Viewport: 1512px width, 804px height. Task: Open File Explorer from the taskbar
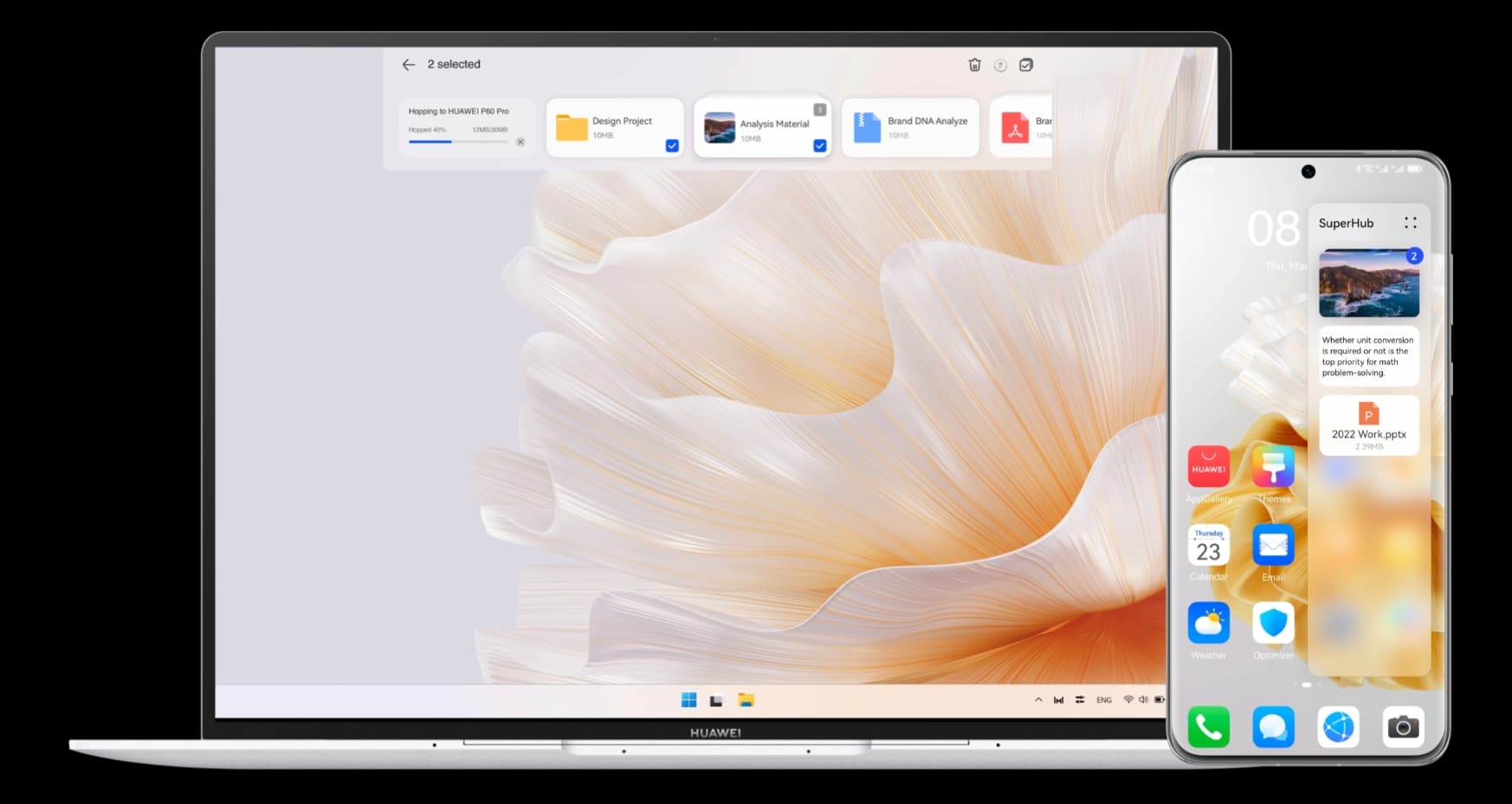click(x=746, y=700)
